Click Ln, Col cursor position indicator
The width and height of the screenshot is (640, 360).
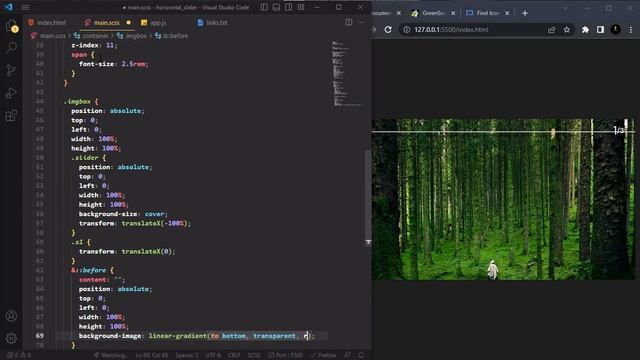coord(151,355)
